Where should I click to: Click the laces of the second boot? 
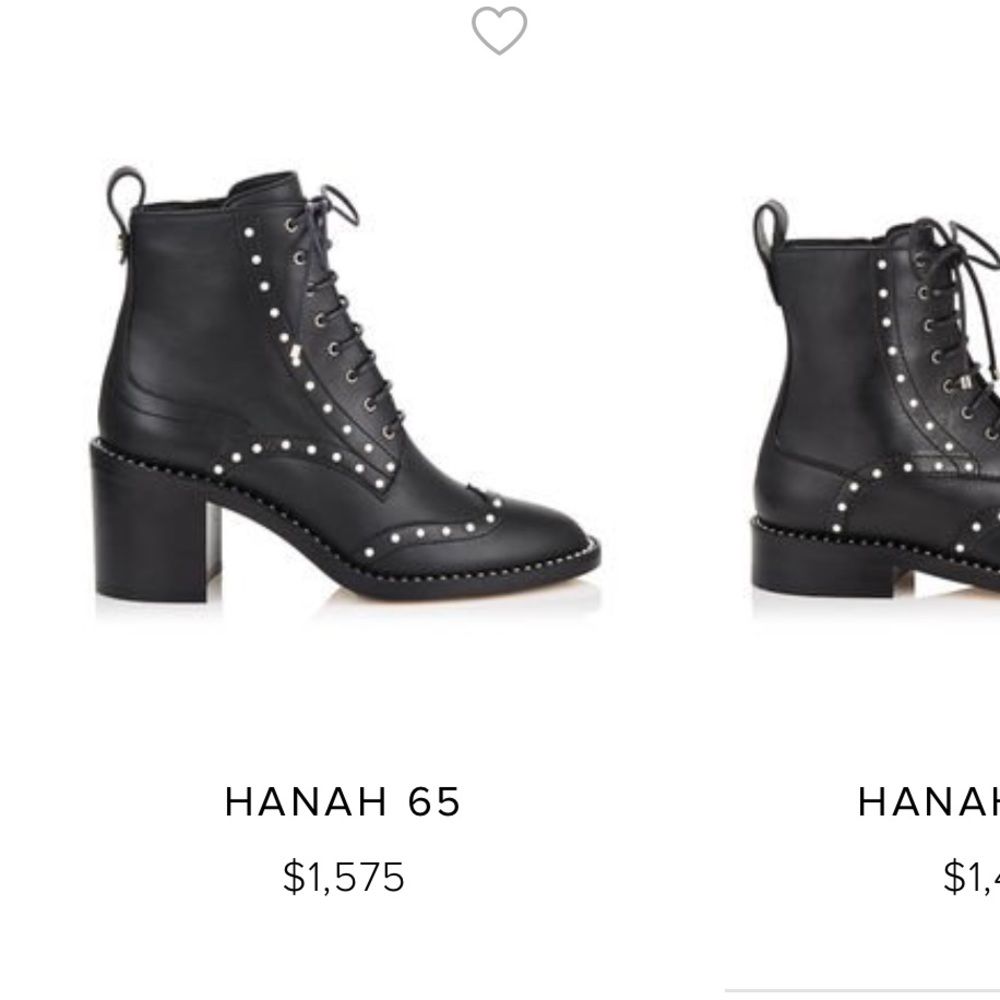coord(950,320)
